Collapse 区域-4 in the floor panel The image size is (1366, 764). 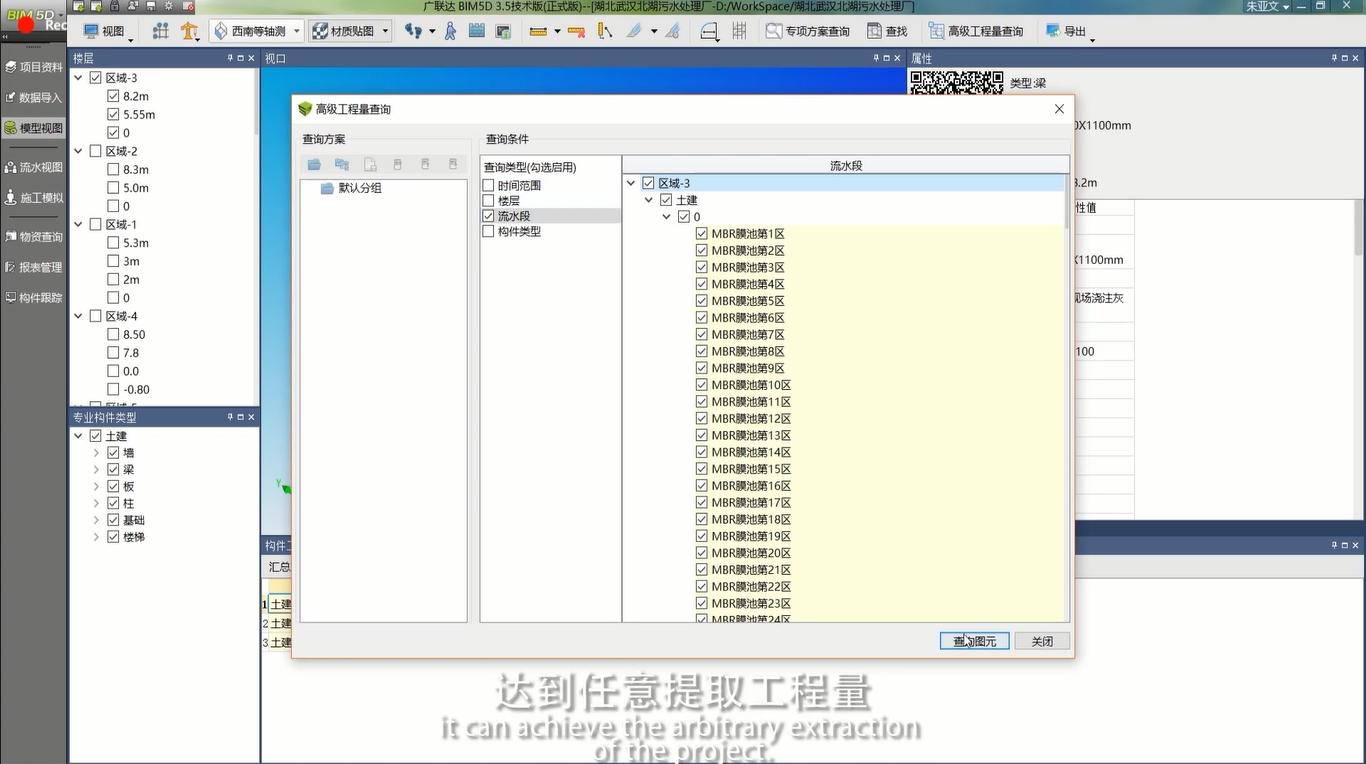pos(78,316)
